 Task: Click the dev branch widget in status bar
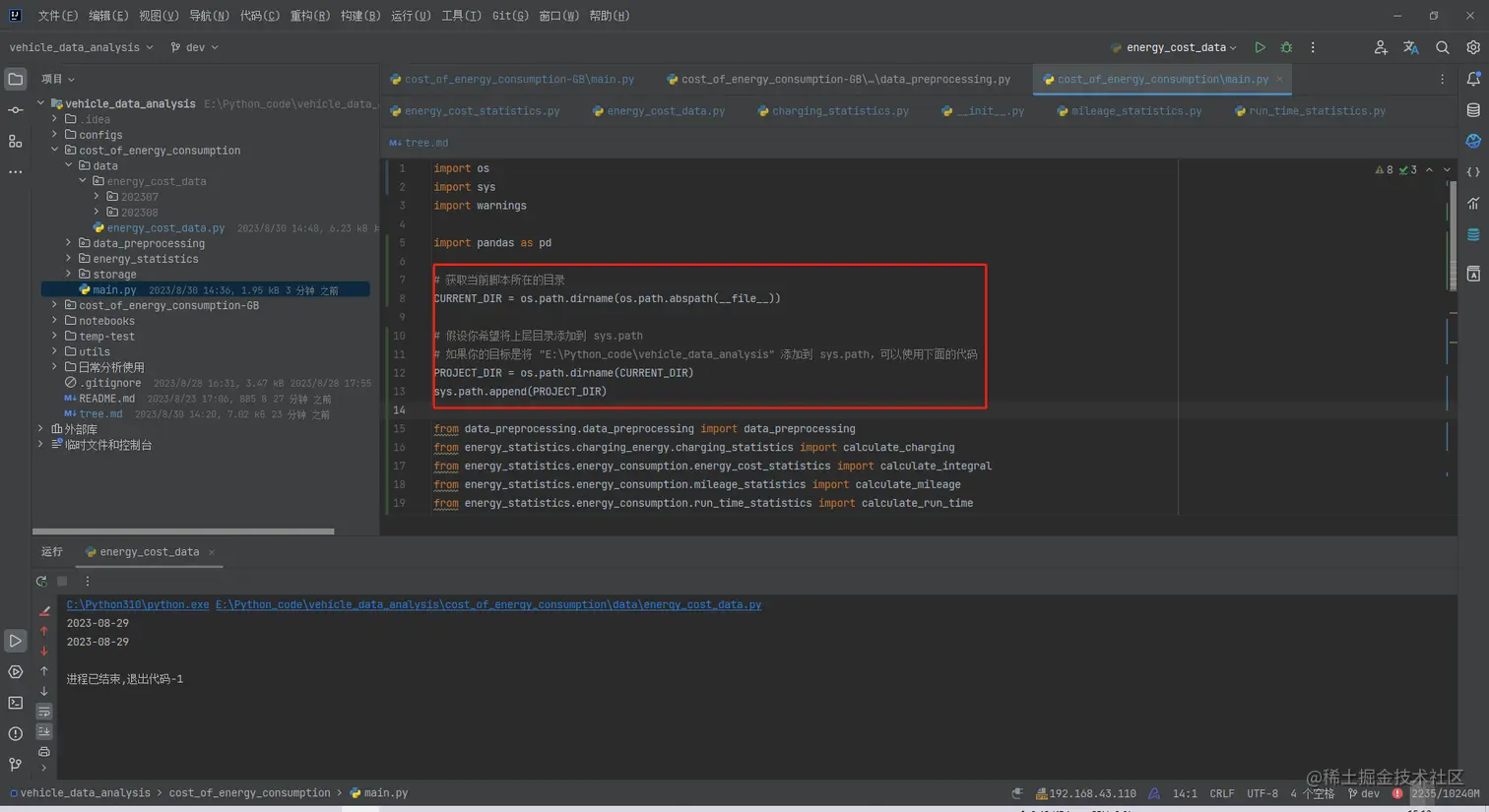(1364, 793)
